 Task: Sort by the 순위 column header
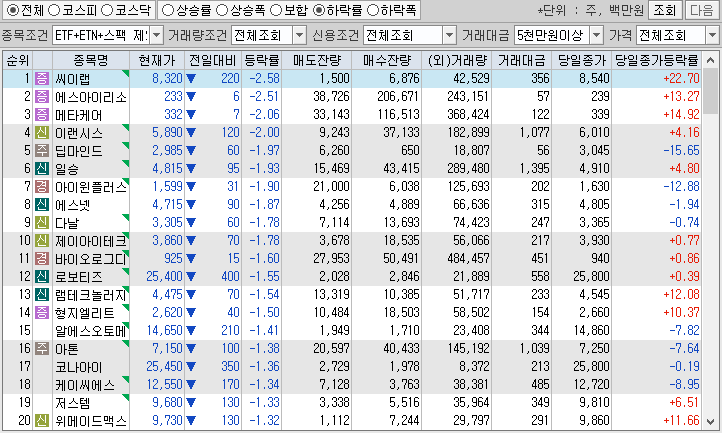pos(18,60)
